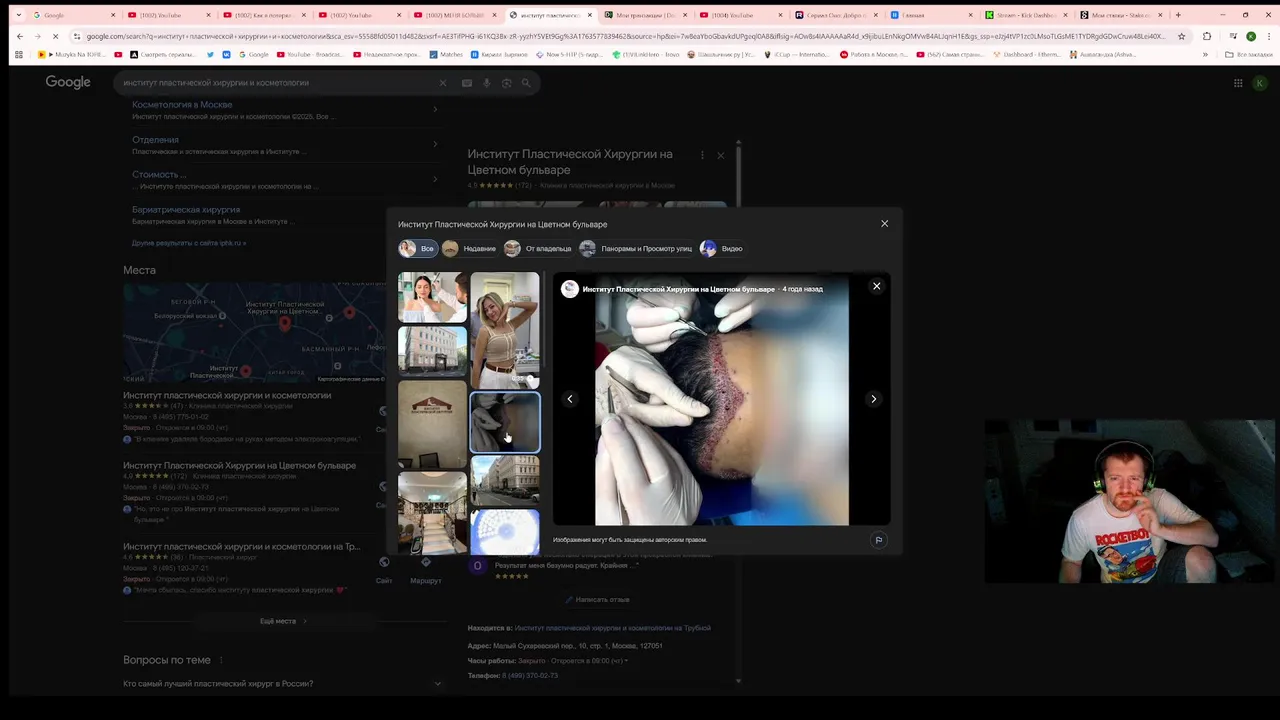This screenshot has width=1280, height=720.
Task: Click the Ещё места button
Action: [x=283, y=621]
